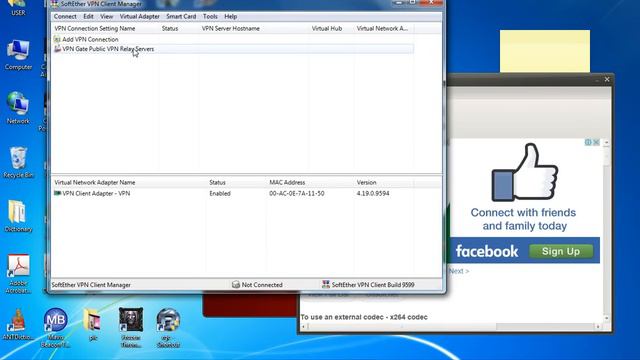The image size is (640, 360).
Task: Open the Virtual Adapter menu
Action: pyautogui.click(x=139, y=16)
